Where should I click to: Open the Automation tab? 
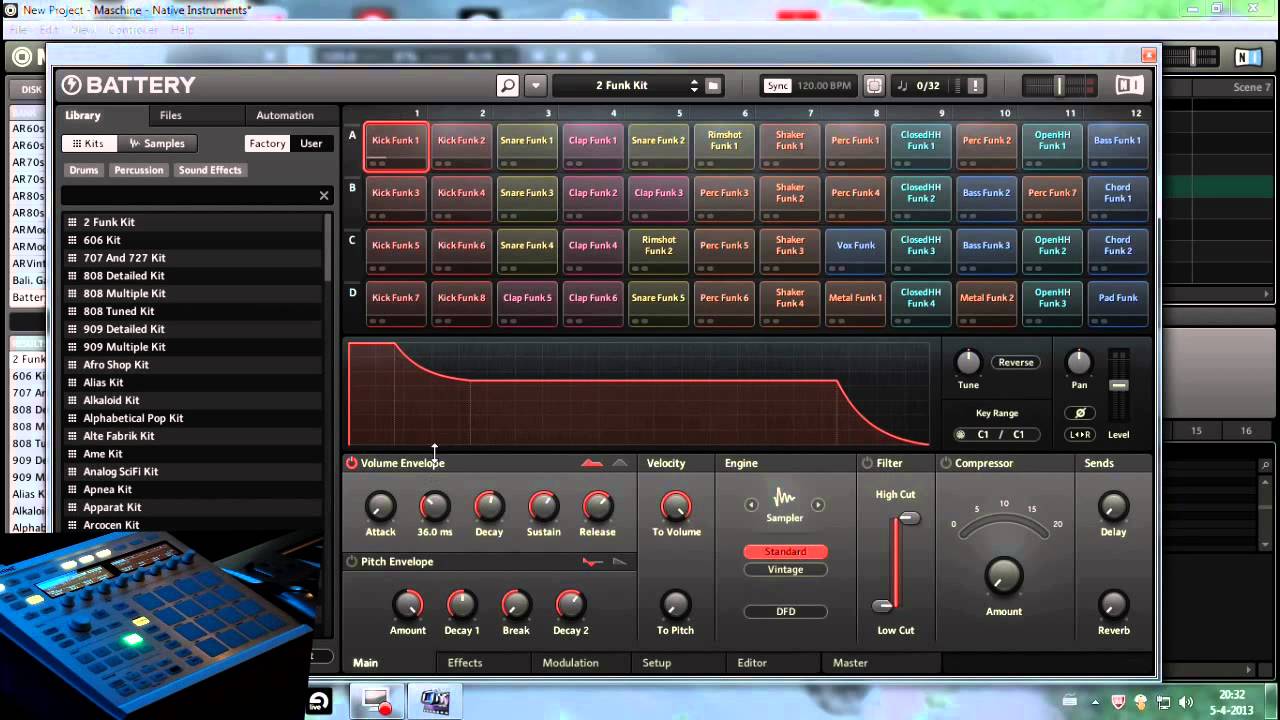[285, 115]
